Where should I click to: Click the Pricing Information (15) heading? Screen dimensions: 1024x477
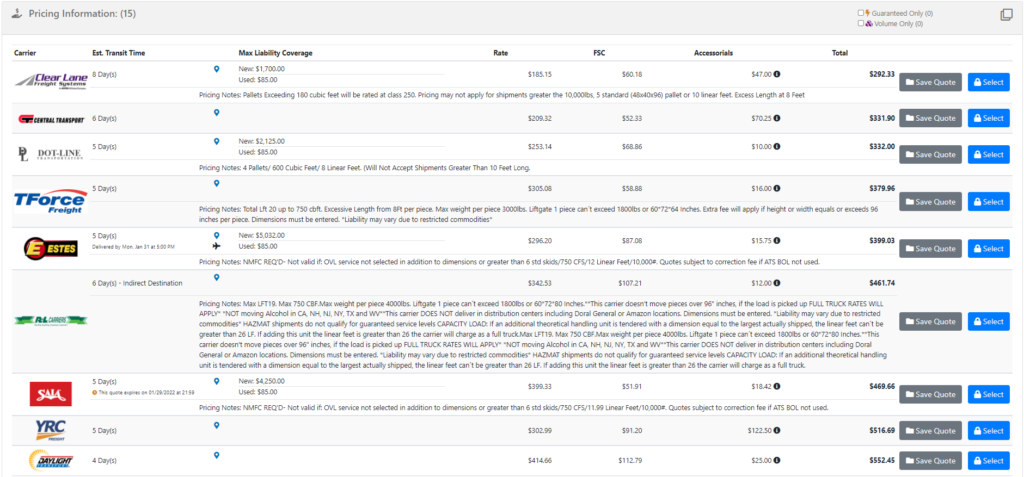(82, 14)
